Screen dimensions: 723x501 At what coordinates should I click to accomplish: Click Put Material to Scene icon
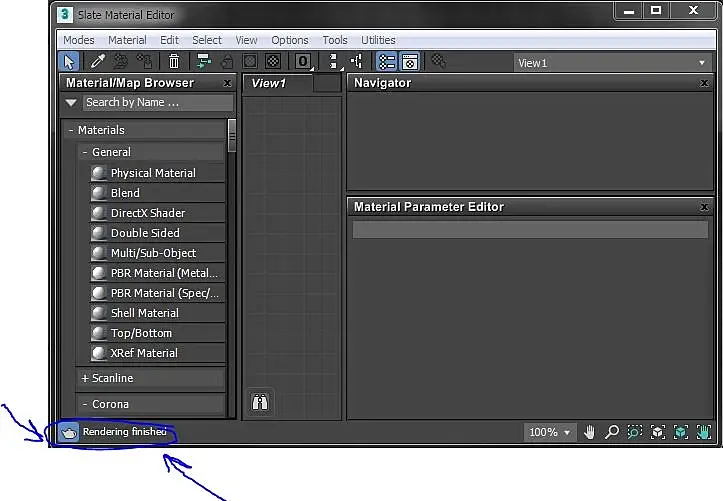[x=121, y=61]
